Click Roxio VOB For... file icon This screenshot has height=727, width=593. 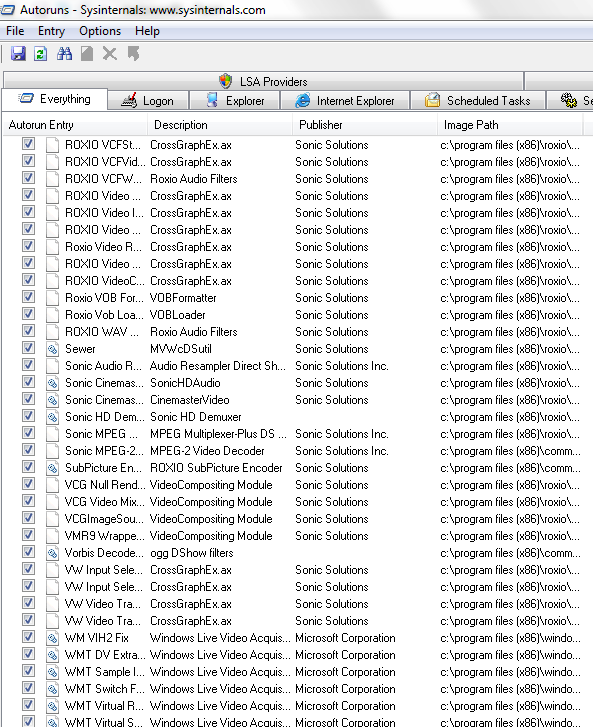[x=52, y=298]
